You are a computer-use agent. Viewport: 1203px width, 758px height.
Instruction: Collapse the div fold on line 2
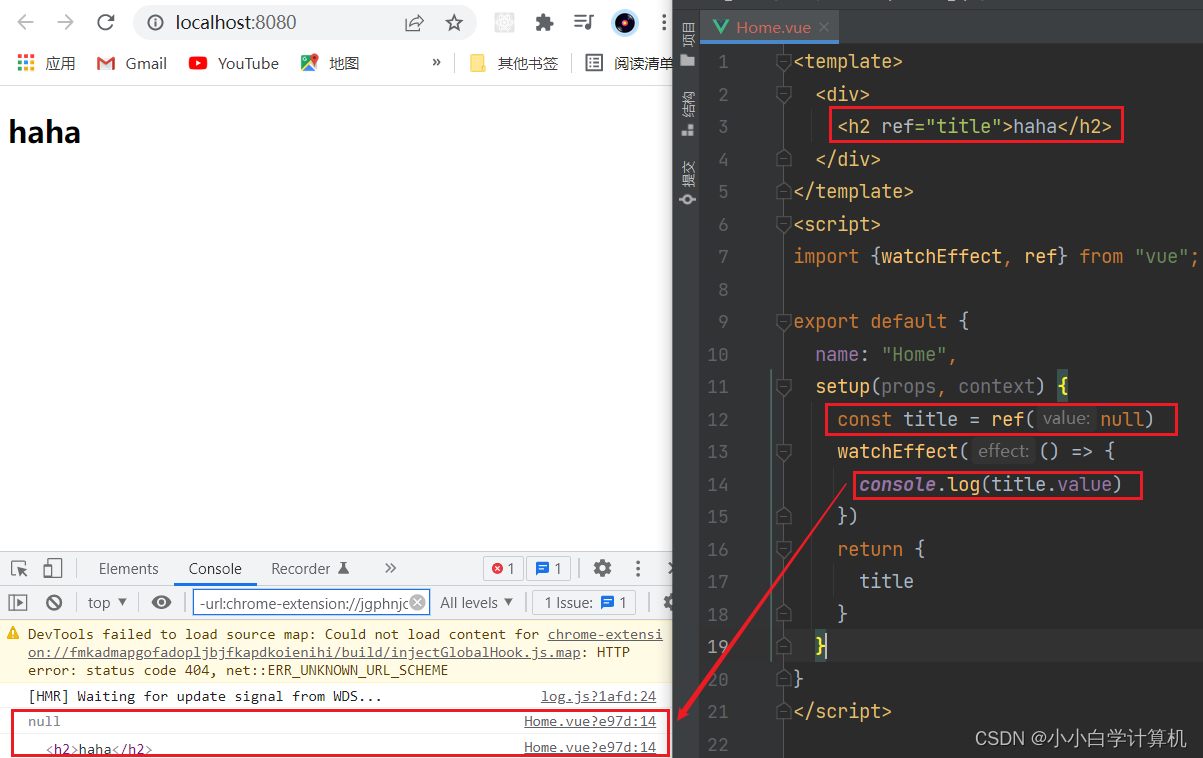click(785, 94)
